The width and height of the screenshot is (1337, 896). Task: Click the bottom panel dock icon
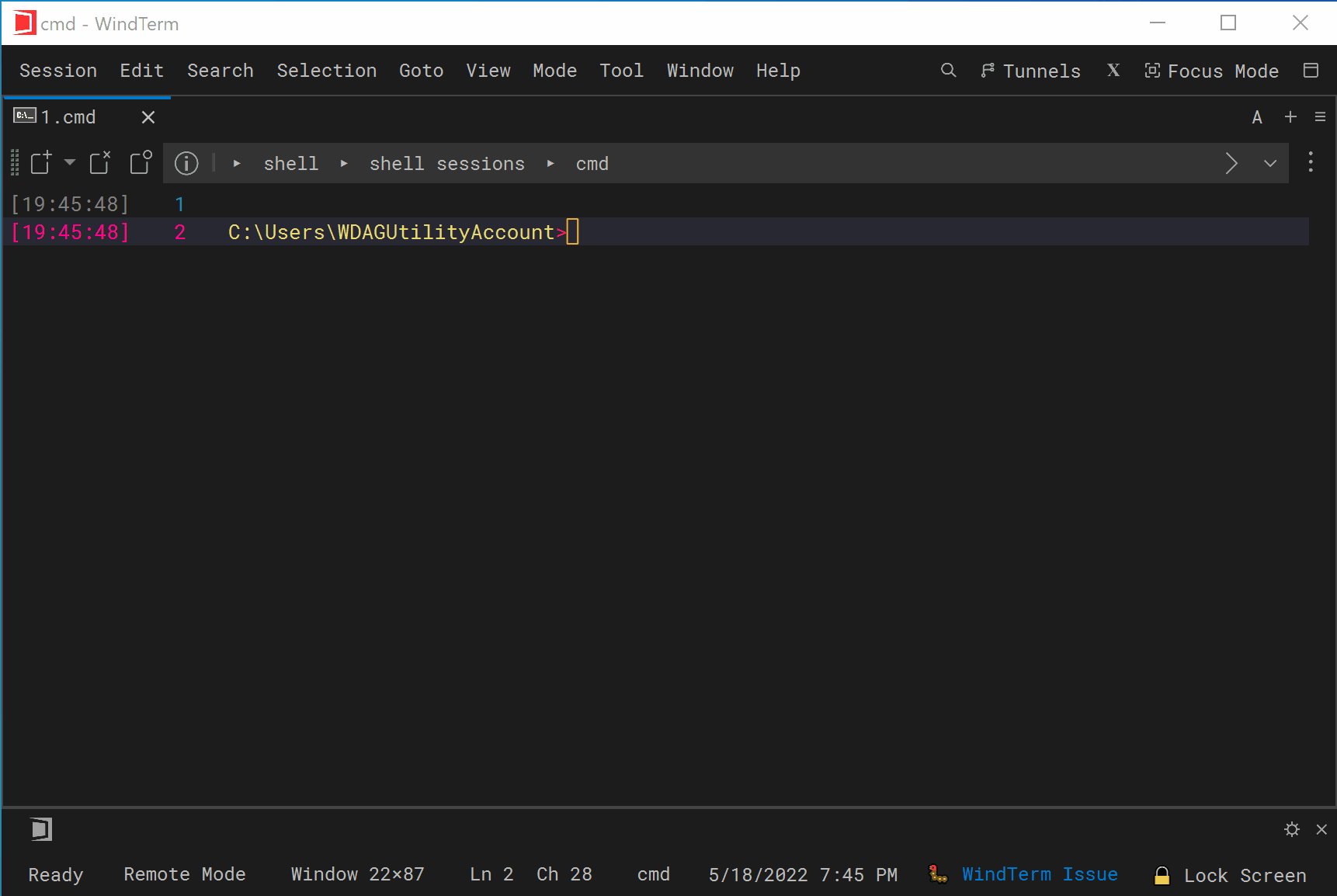(x=42, y=829)
